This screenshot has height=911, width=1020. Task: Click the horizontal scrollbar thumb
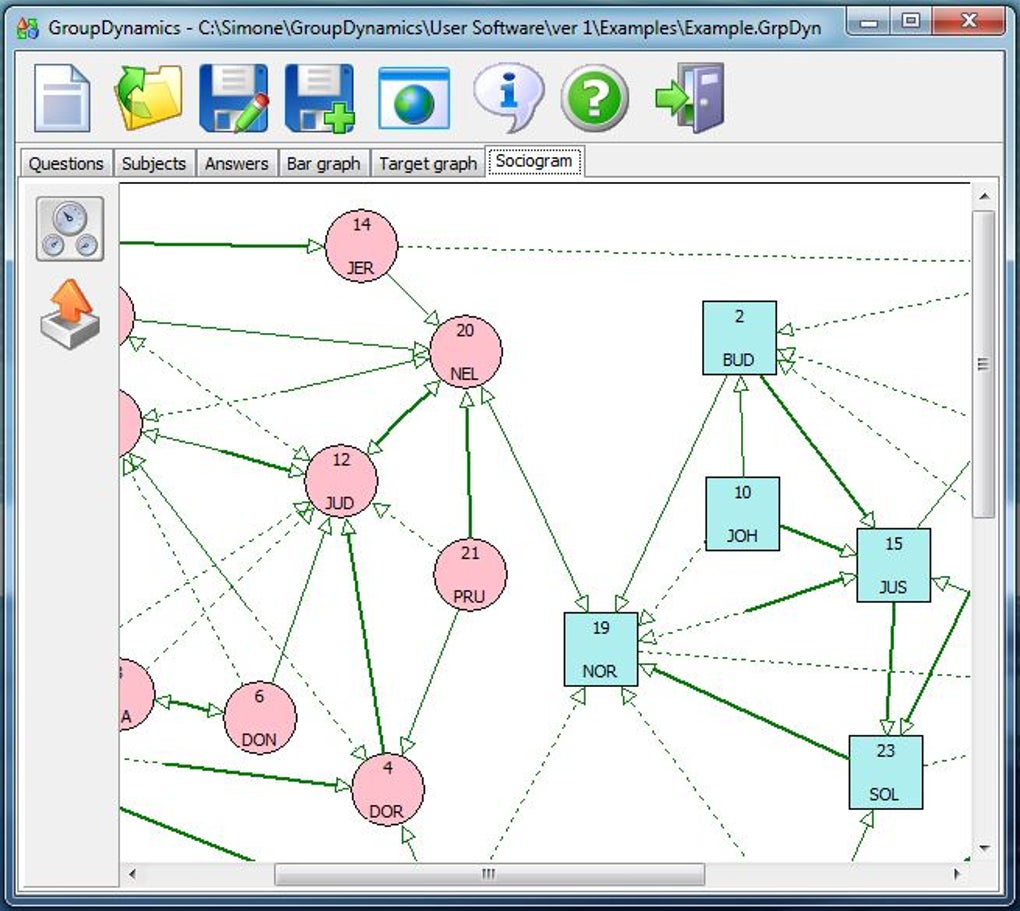click(x=489, y=874)
